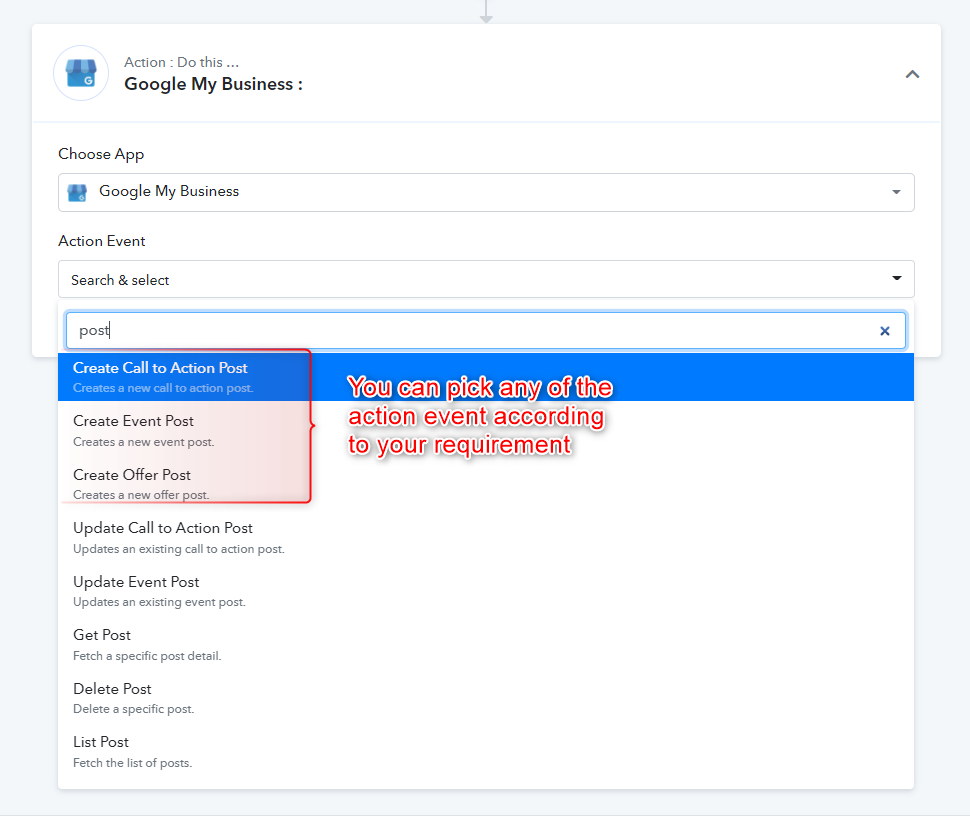Open the Choose App dropdown
This screenshot has width=970, height=816.
486,192
